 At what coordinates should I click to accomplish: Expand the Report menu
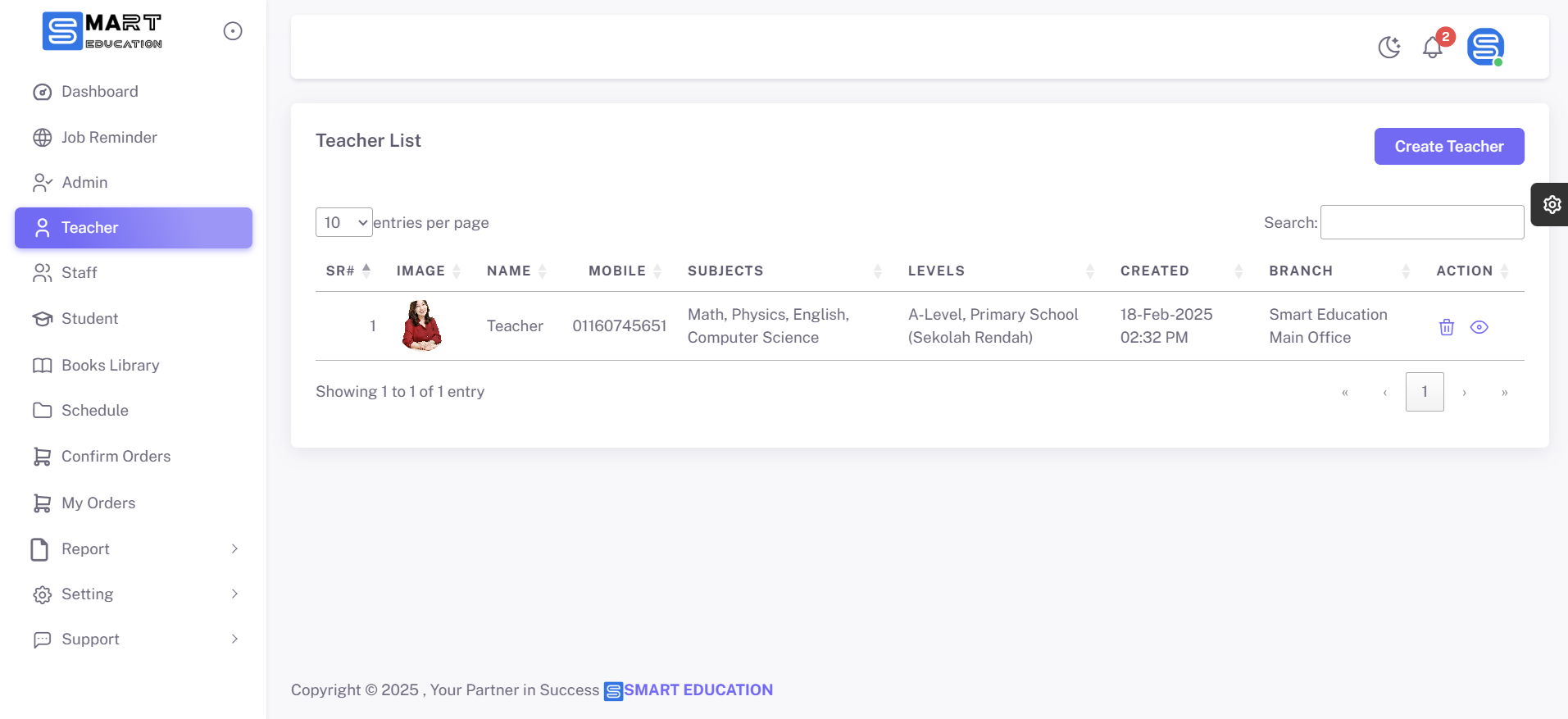pos(134,549)
